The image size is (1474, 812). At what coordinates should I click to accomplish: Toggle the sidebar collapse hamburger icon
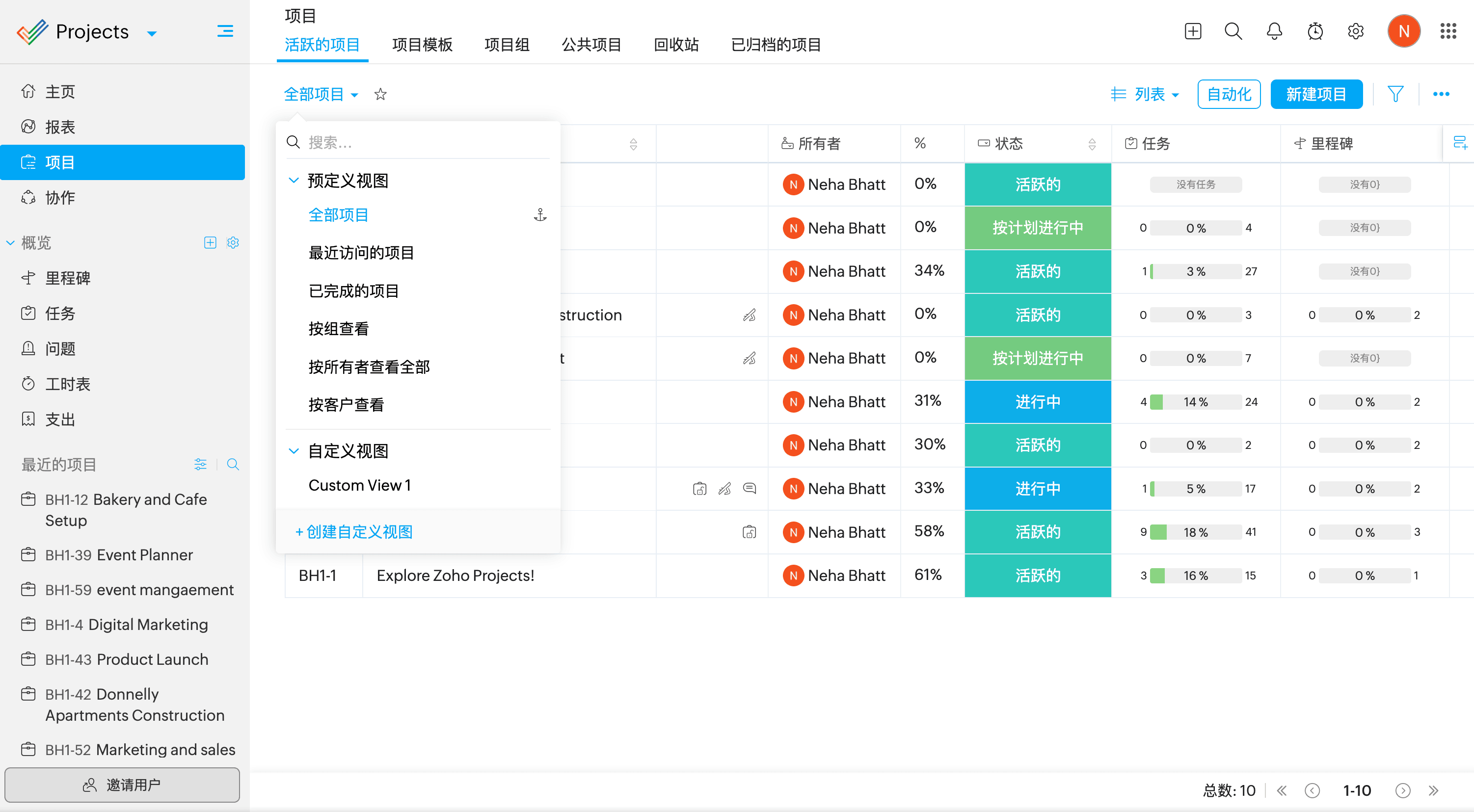point(225,31)
